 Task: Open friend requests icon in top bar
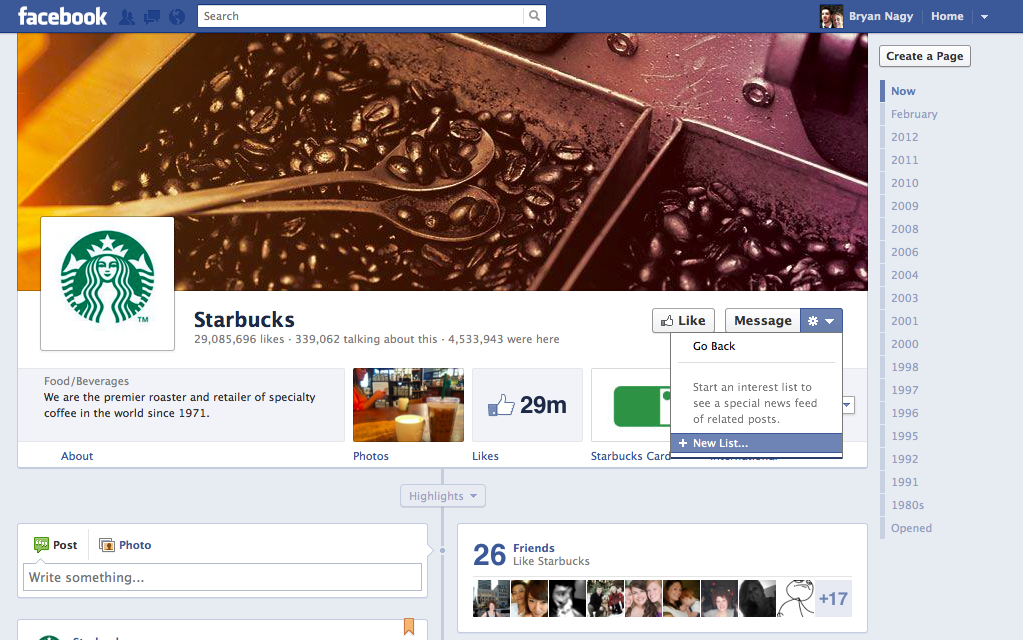[x=127, y=16]
